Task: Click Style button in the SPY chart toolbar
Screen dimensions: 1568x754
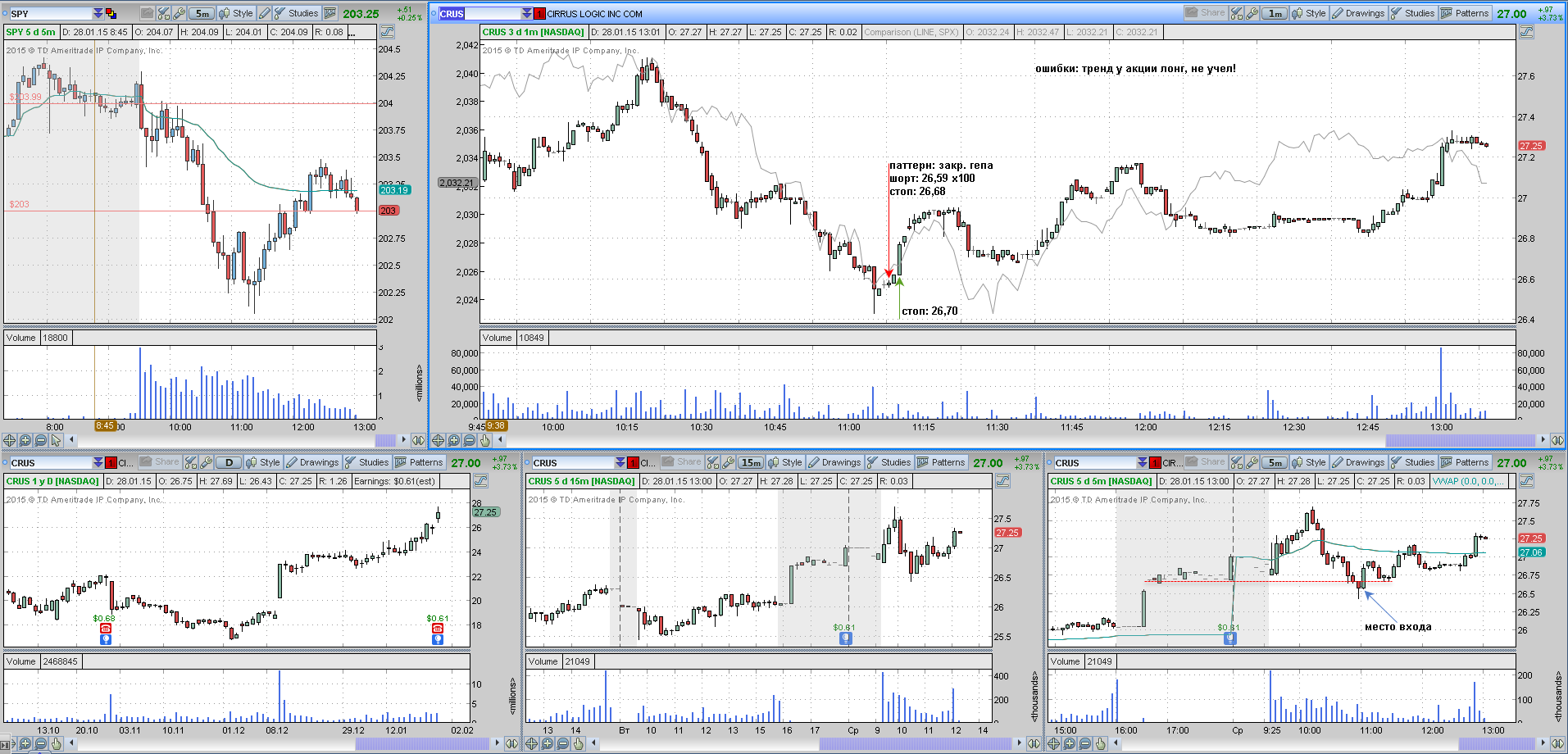Action: click(236, 13)
